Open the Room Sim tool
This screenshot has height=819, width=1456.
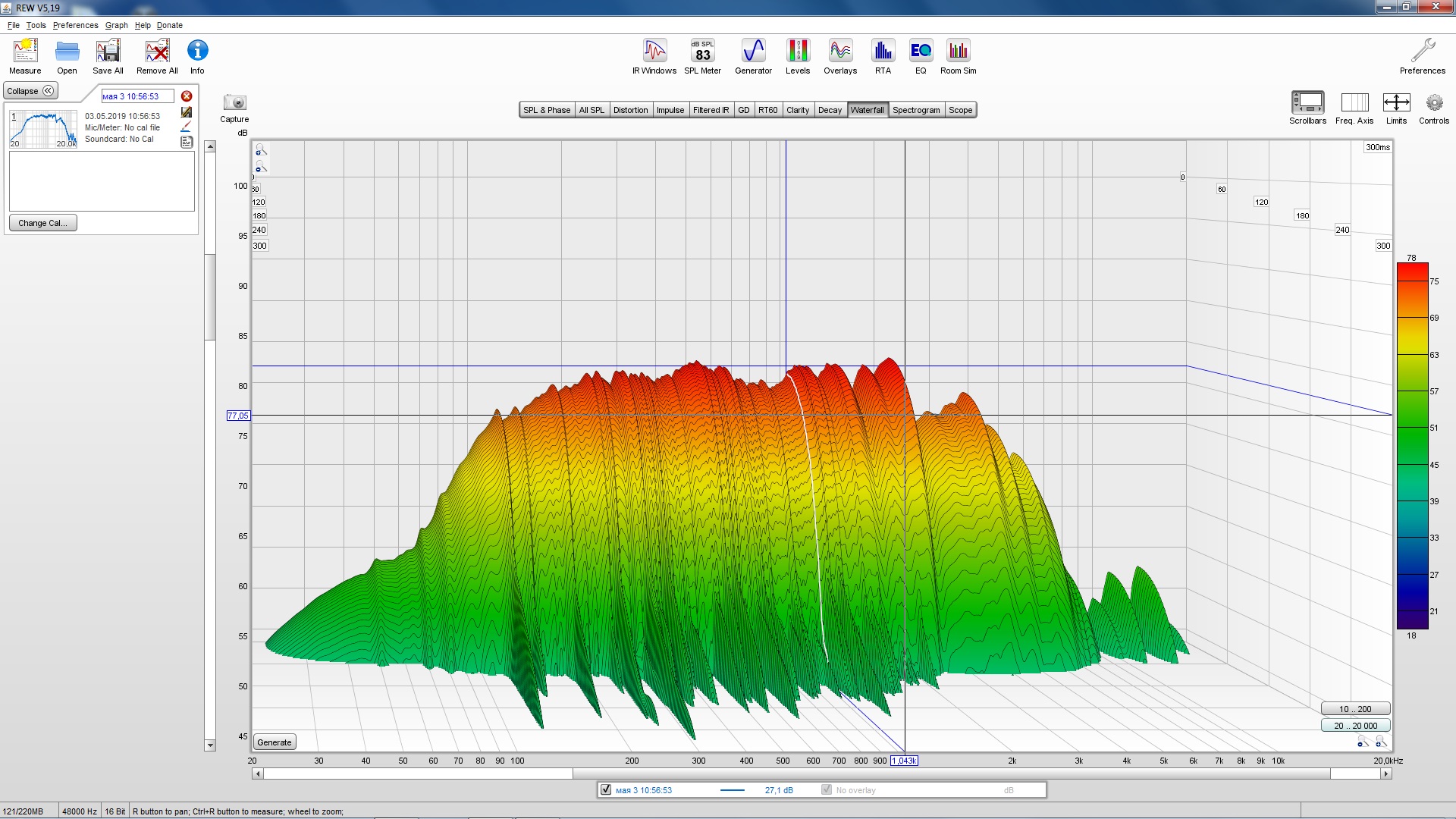click(958, 52)
